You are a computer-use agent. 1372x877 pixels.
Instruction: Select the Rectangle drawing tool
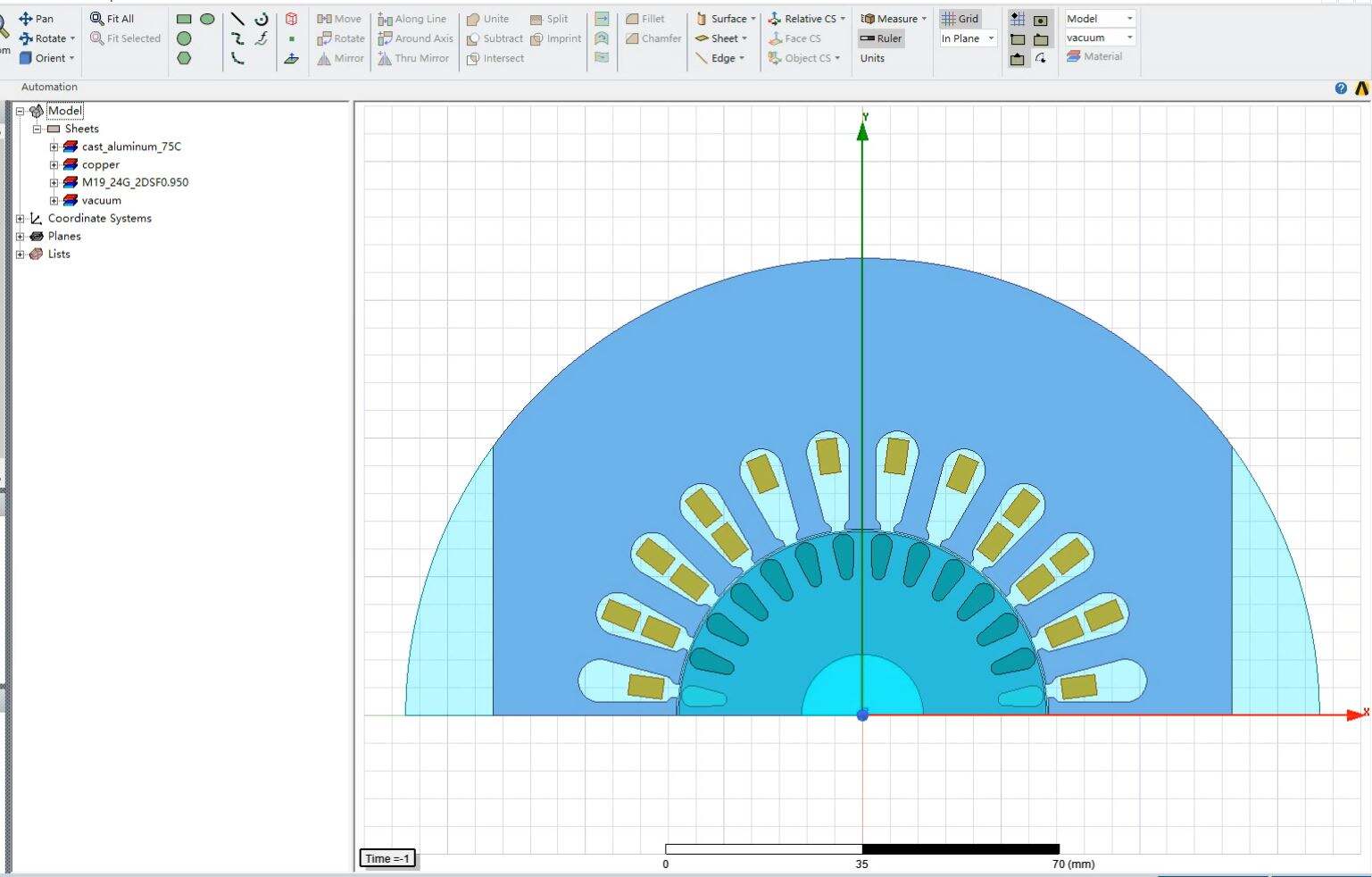(x=185, y=18)
